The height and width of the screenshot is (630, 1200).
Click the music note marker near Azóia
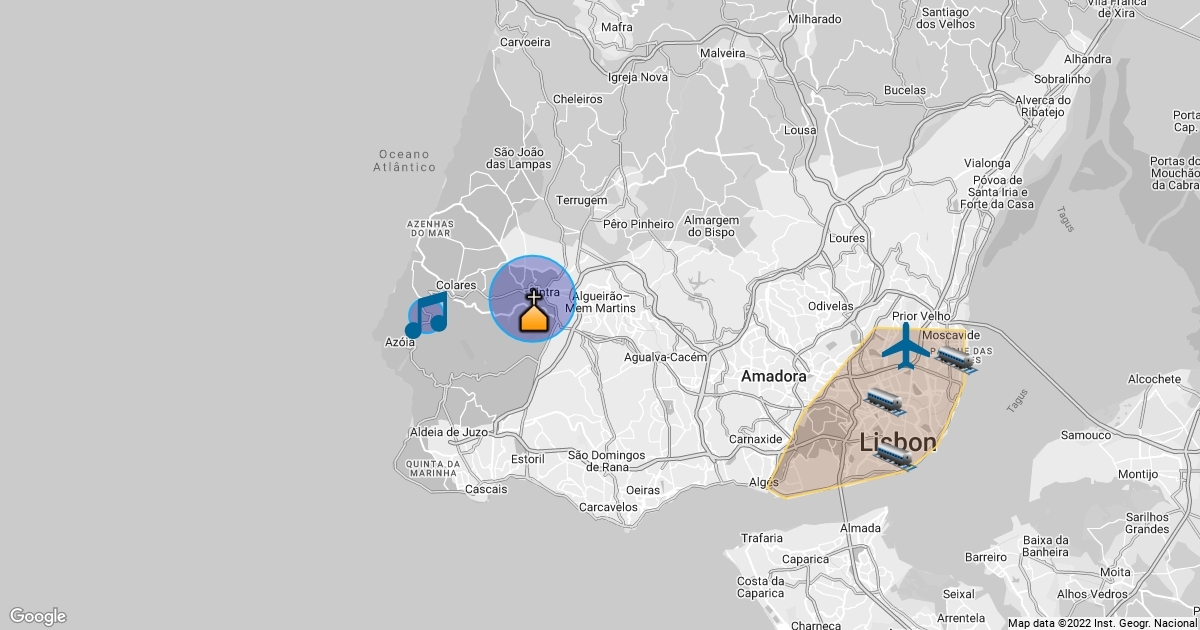coord(432,312)
